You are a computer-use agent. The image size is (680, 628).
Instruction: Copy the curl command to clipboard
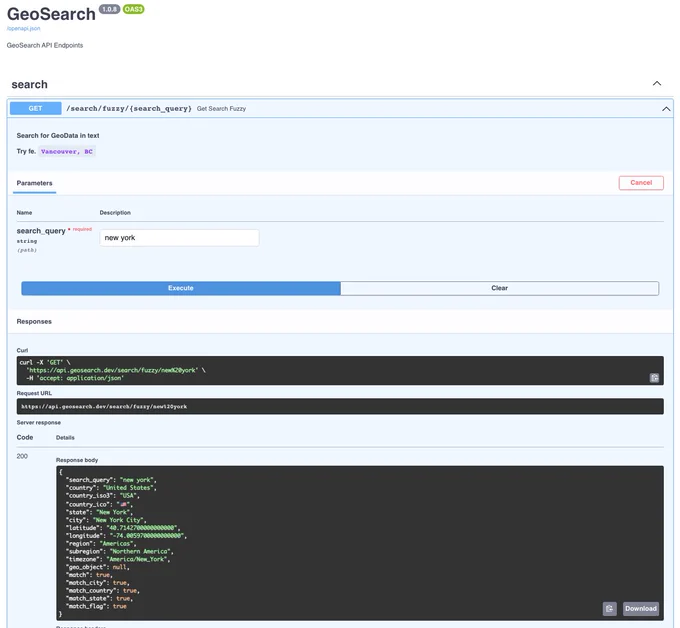(654, 378)
